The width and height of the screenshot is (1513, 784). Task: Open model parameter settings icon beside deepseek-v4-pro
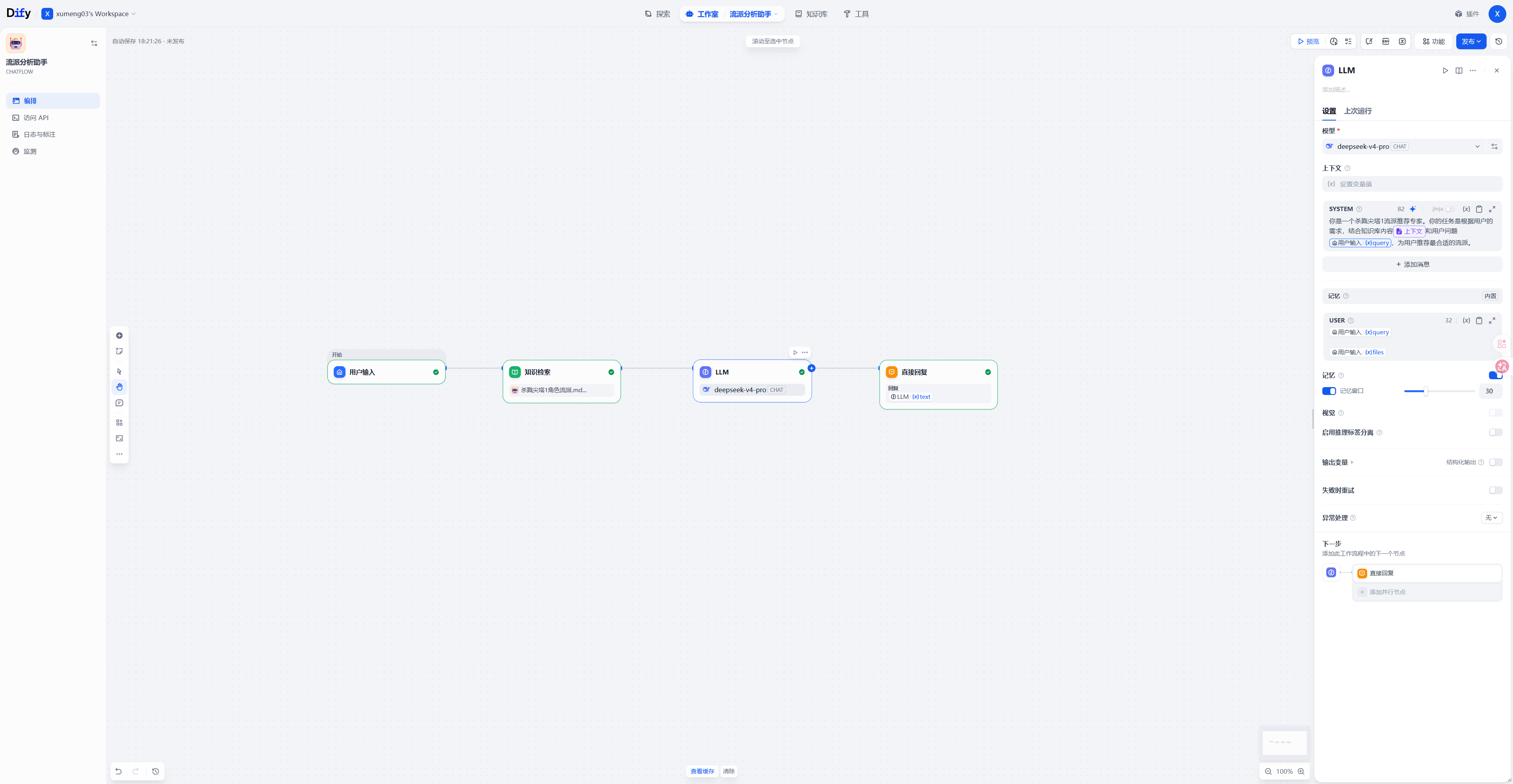pos(1495,147)
